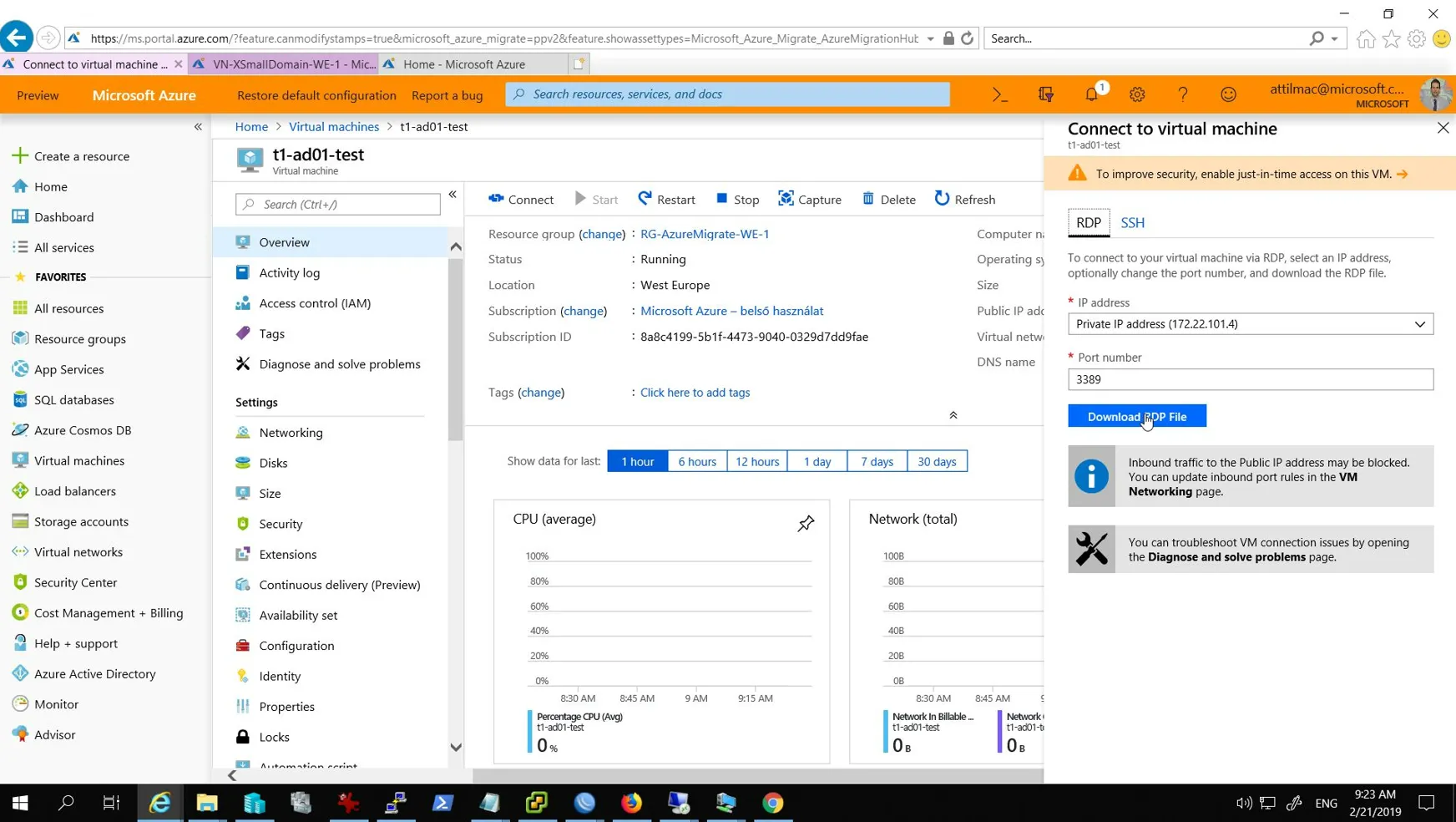Viewport: 1456px width, 822px height.
Task: Open Chrome from the taskbar
Action: point(773,803)
